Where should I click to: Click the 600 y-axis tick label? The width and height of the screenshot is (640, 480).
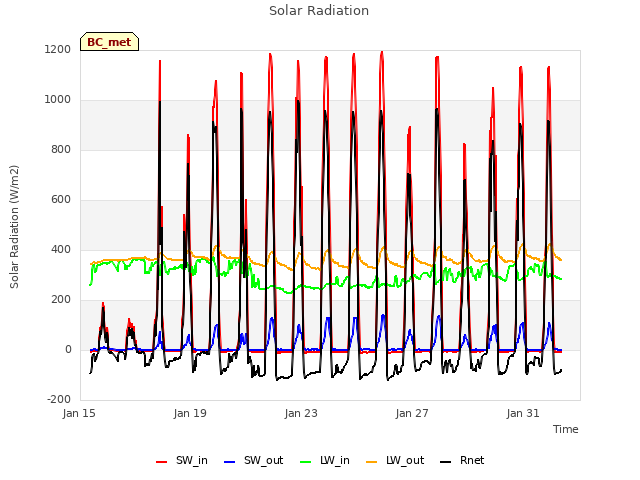(x=61, y=200)
